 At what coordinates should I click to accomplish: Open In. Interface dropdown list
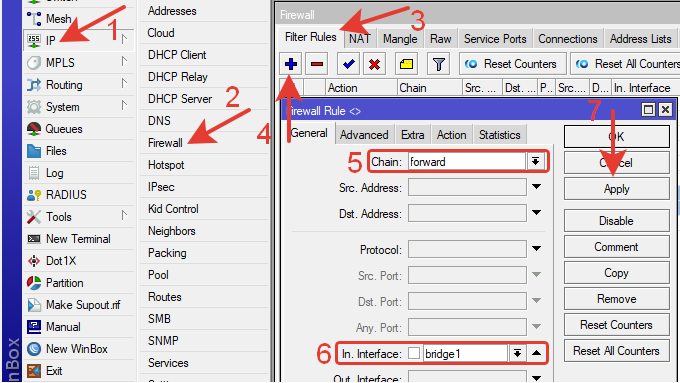coord(517,353)
